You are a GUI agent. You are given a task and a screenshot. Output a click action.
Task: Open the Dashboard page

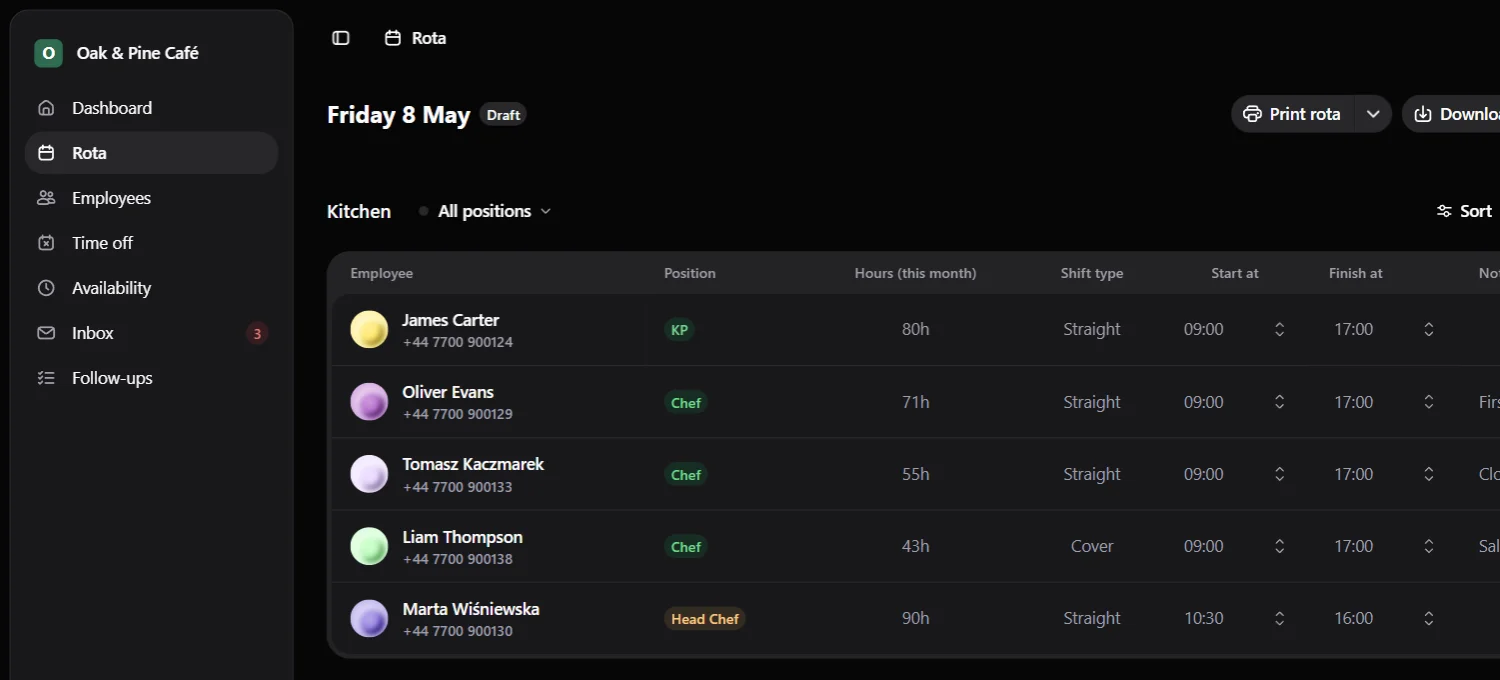pyautogui.click(x=151, y=108)
